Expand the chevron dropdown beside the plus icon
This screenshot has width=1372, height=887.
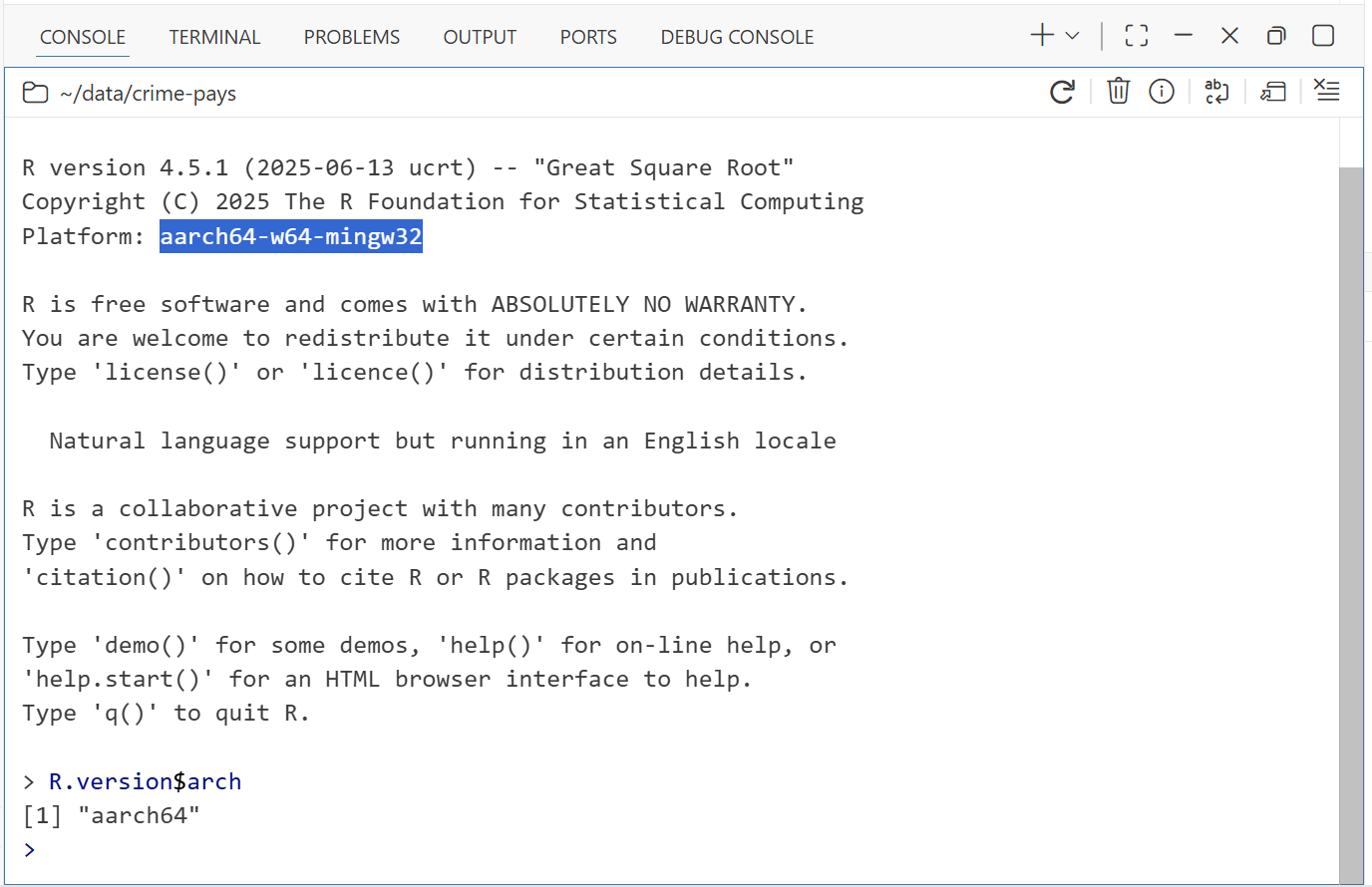pyautogui.click(x=1072, y=36)
